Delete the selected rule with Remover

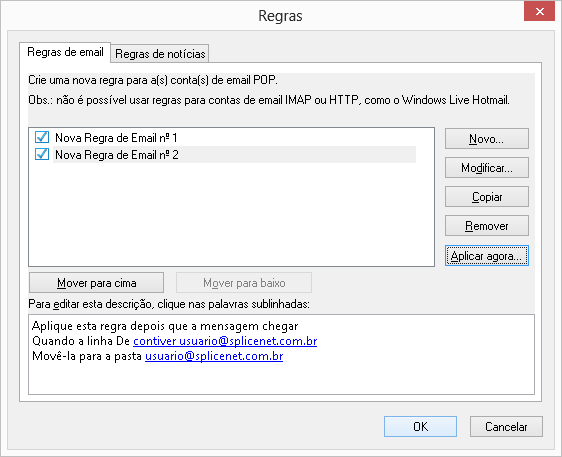(486, 226)
